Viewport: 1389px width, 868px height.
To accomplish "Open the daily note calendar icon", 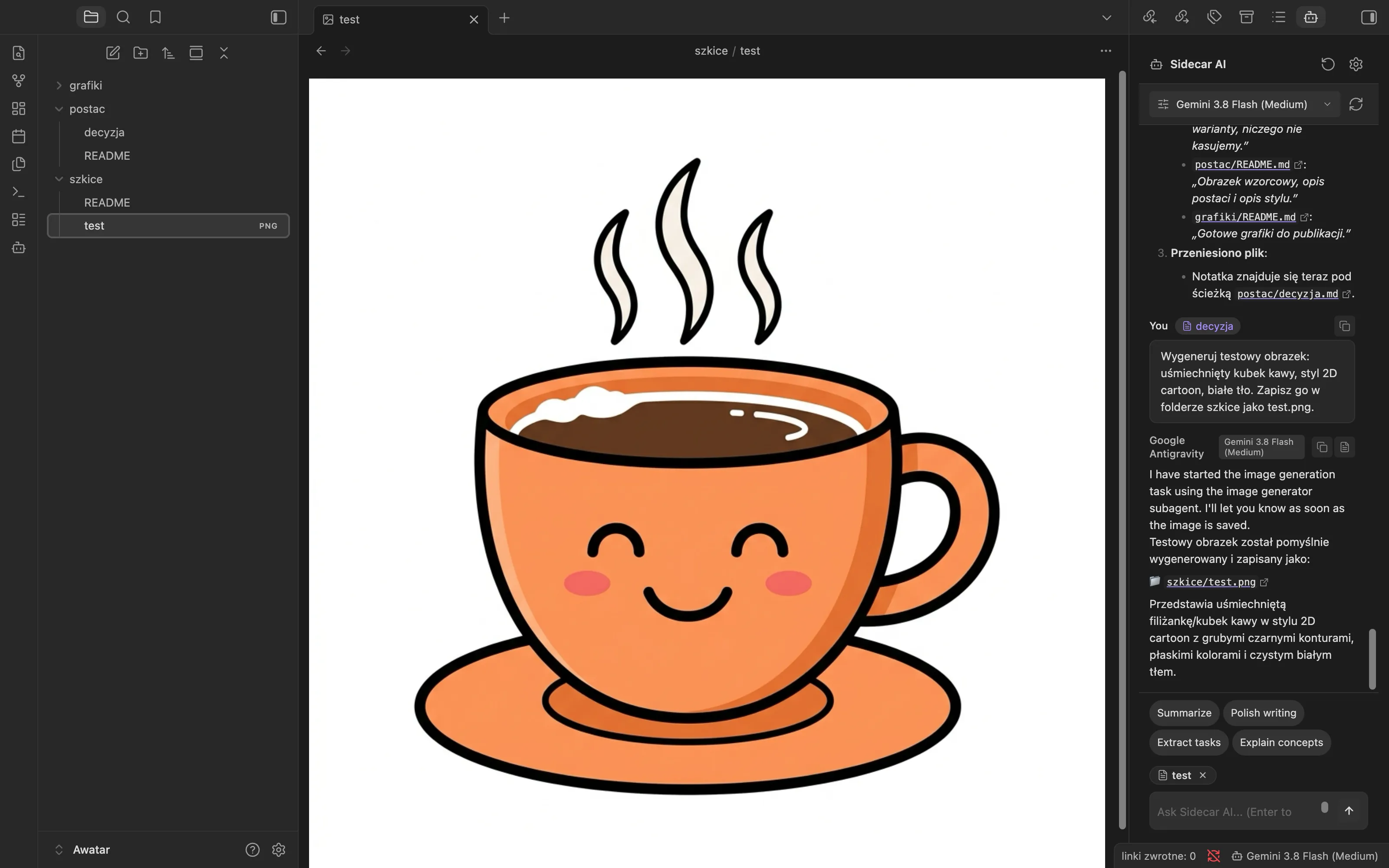I will [x=18, y=137].
